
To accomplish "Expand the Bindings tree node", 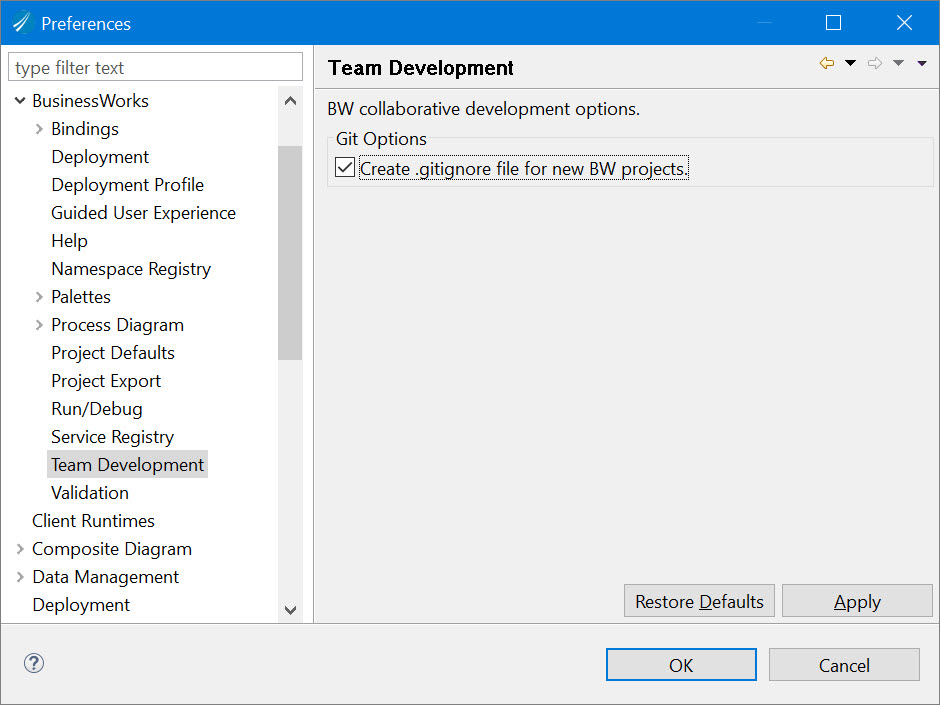I will [39, 129].
